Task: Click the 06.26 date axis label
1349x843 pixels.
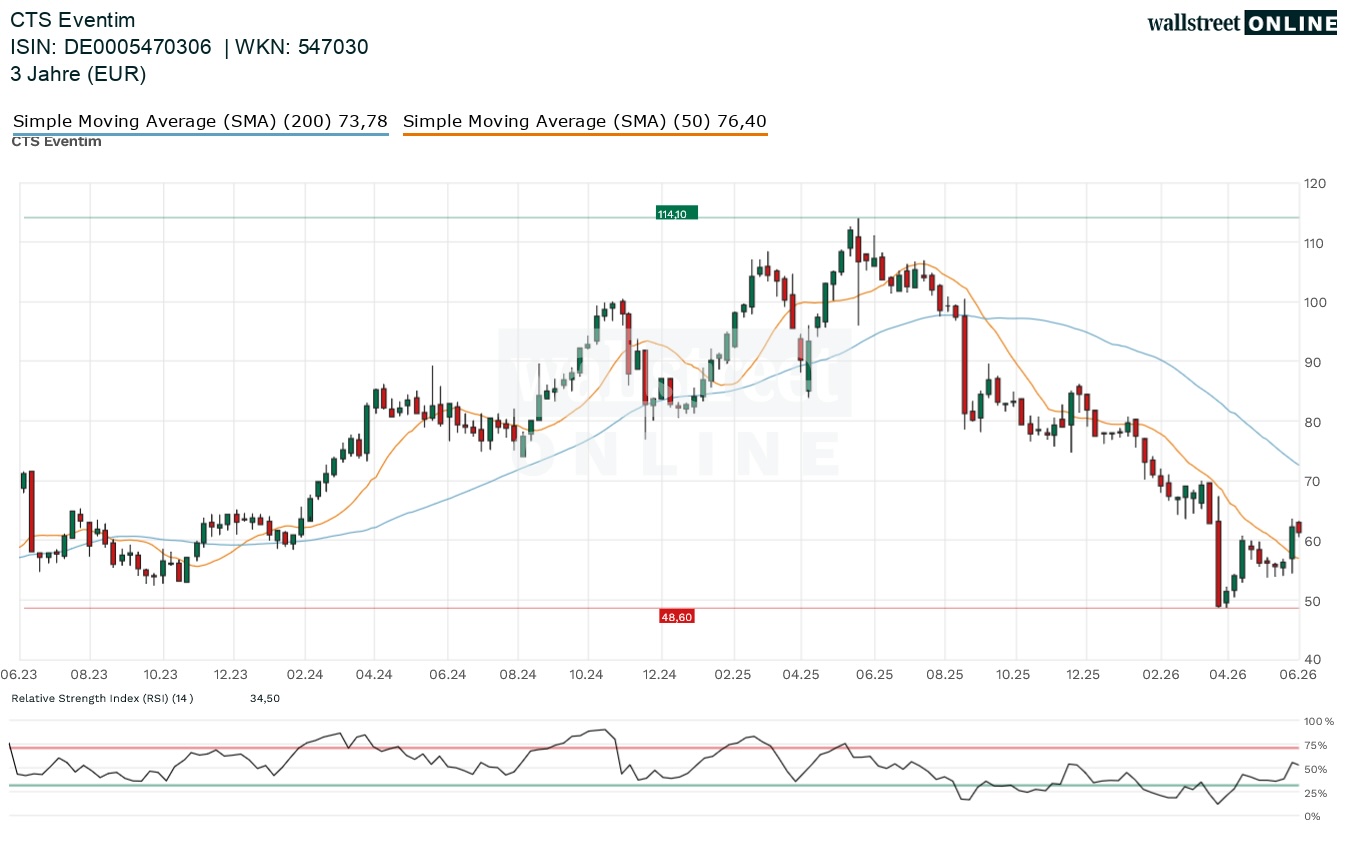Action: click(x=1297, y=675)
